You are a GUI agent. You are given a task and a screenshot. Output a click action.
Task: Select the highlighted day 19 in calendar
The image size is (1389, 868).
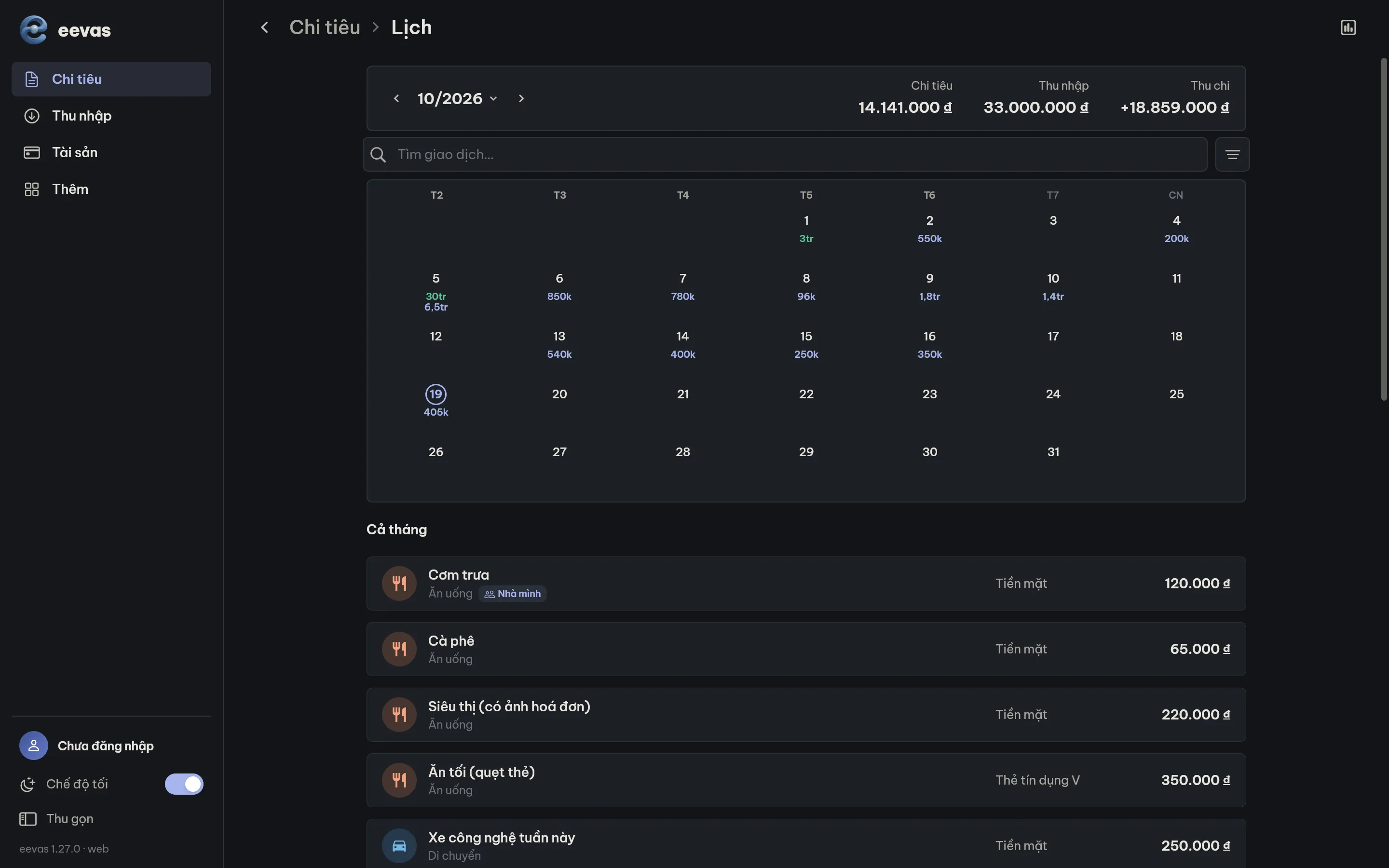click(x=436, y=394)
